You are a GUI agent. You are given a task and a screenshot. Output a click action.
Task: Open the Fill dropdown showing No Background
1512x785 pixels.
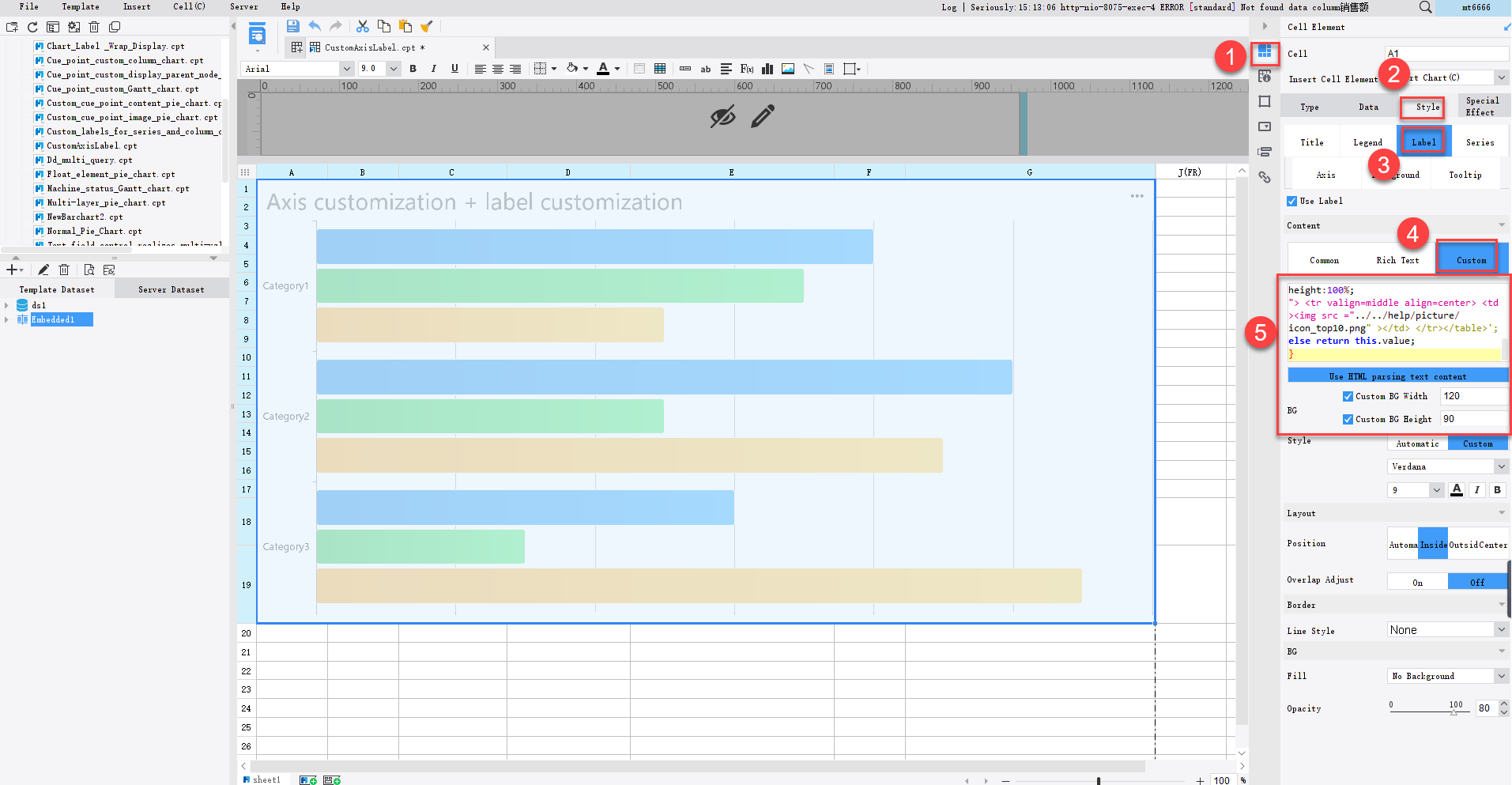pos(1446,675)
